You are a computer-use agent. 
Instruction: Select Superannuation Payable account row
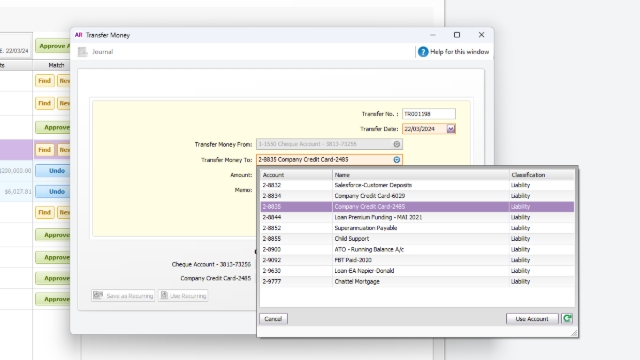tap(417, 228)
